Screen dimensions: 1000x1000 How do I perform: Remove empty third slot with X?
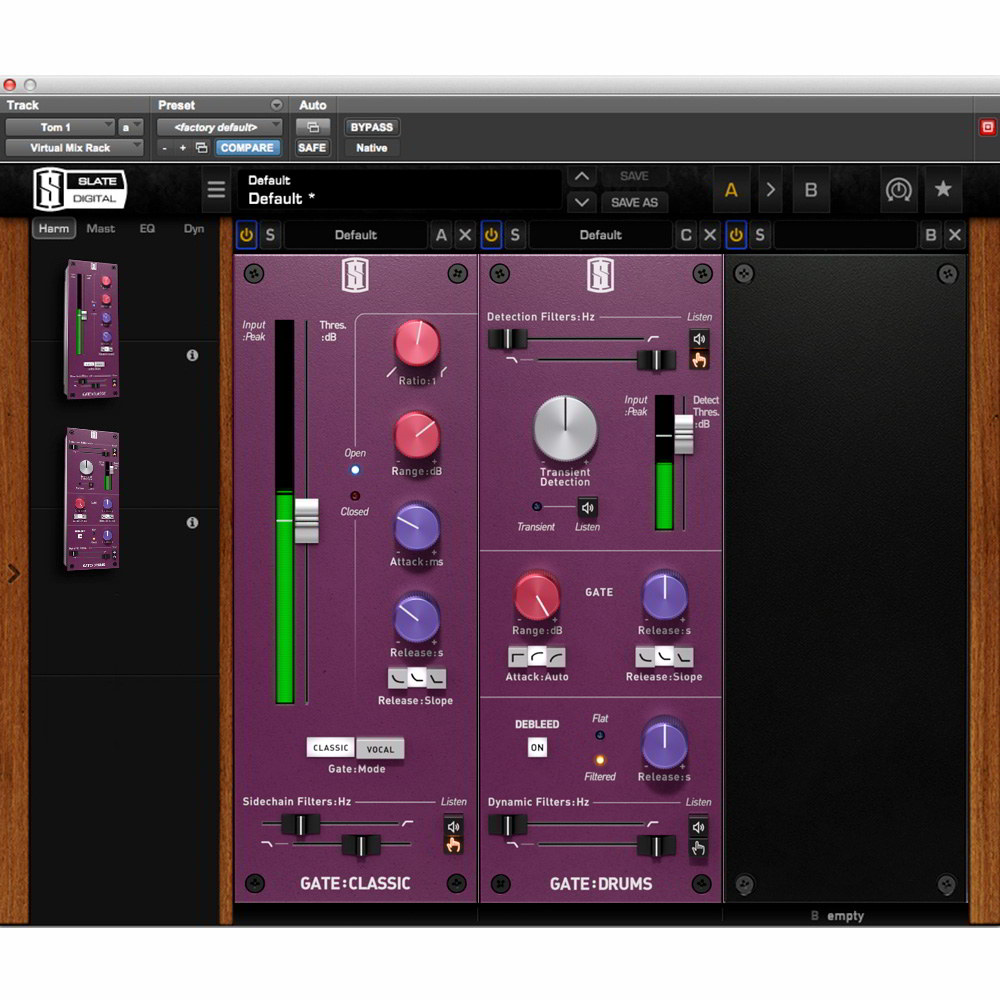pyautogui.click(x=955, y=235)
